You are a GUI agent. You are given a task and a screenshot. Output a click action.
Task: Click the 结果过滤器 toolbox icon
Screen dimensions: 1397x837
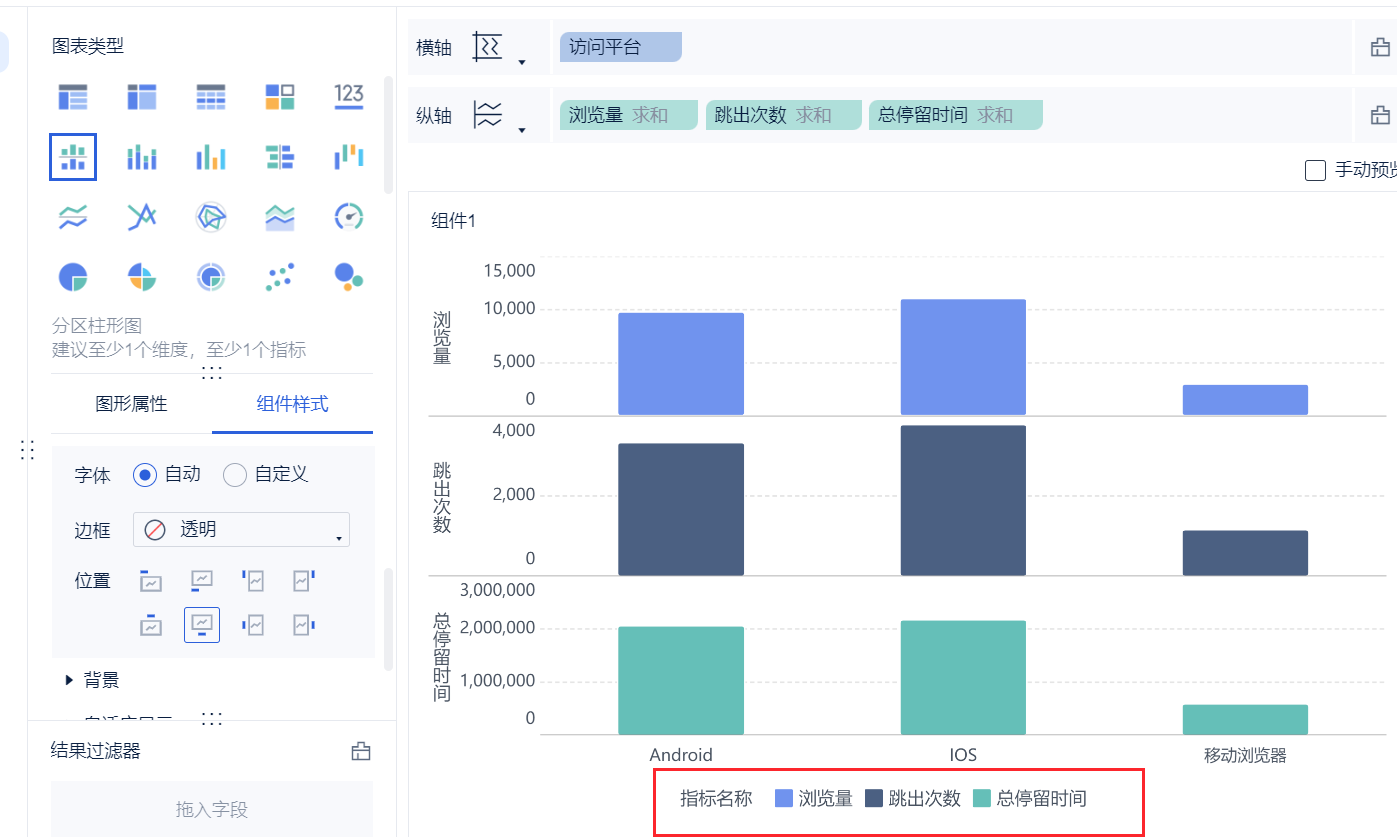(361, 751)
